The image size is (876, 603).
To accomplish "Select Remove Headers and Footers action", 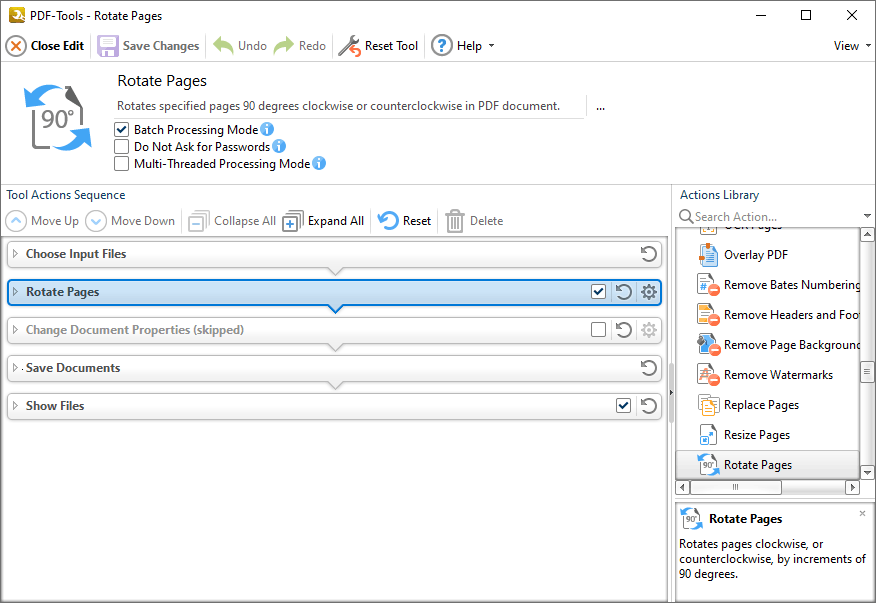I will 768,315.
